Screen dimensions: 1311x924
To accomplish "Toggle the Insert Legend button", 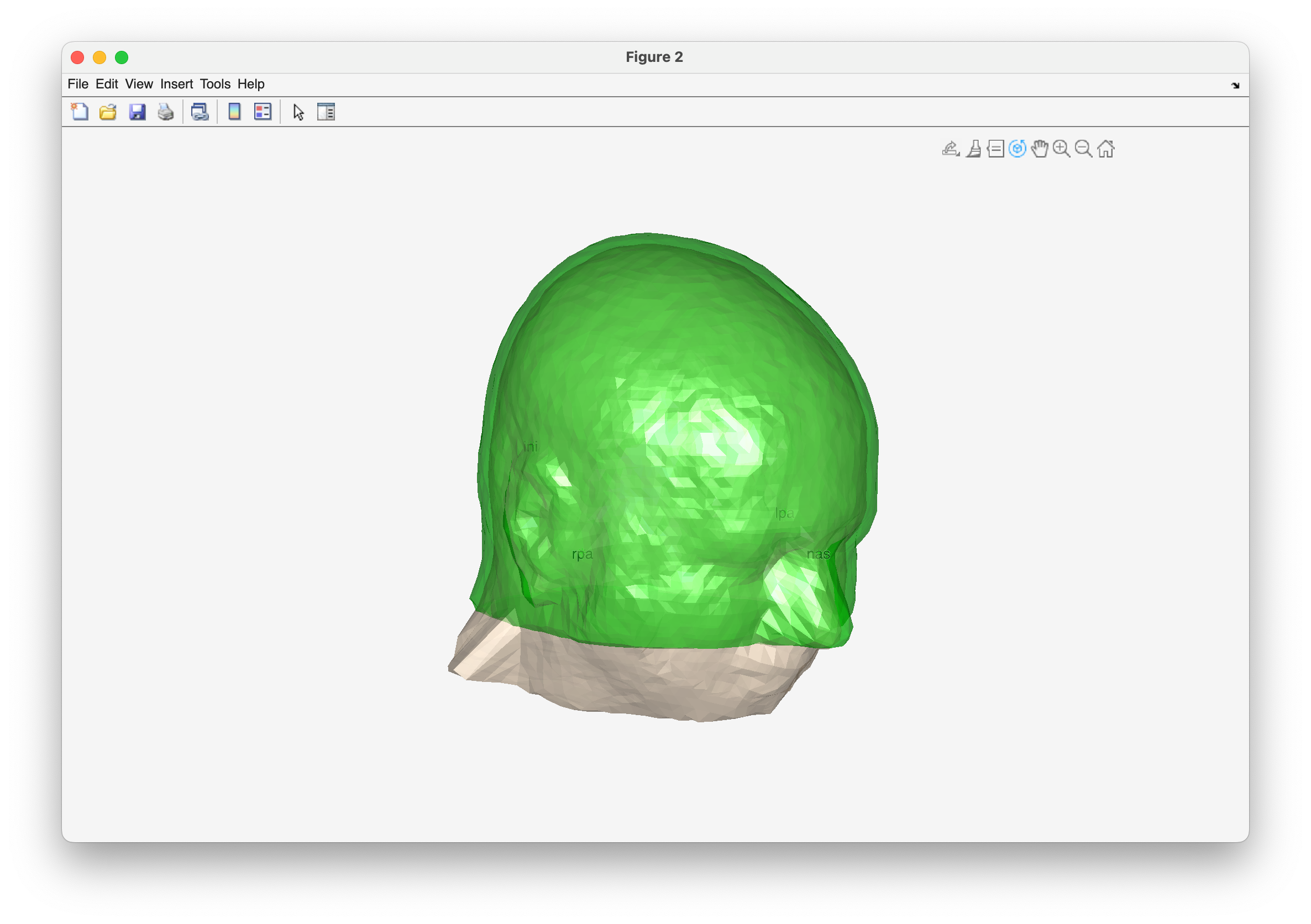I will pos(263,112).
